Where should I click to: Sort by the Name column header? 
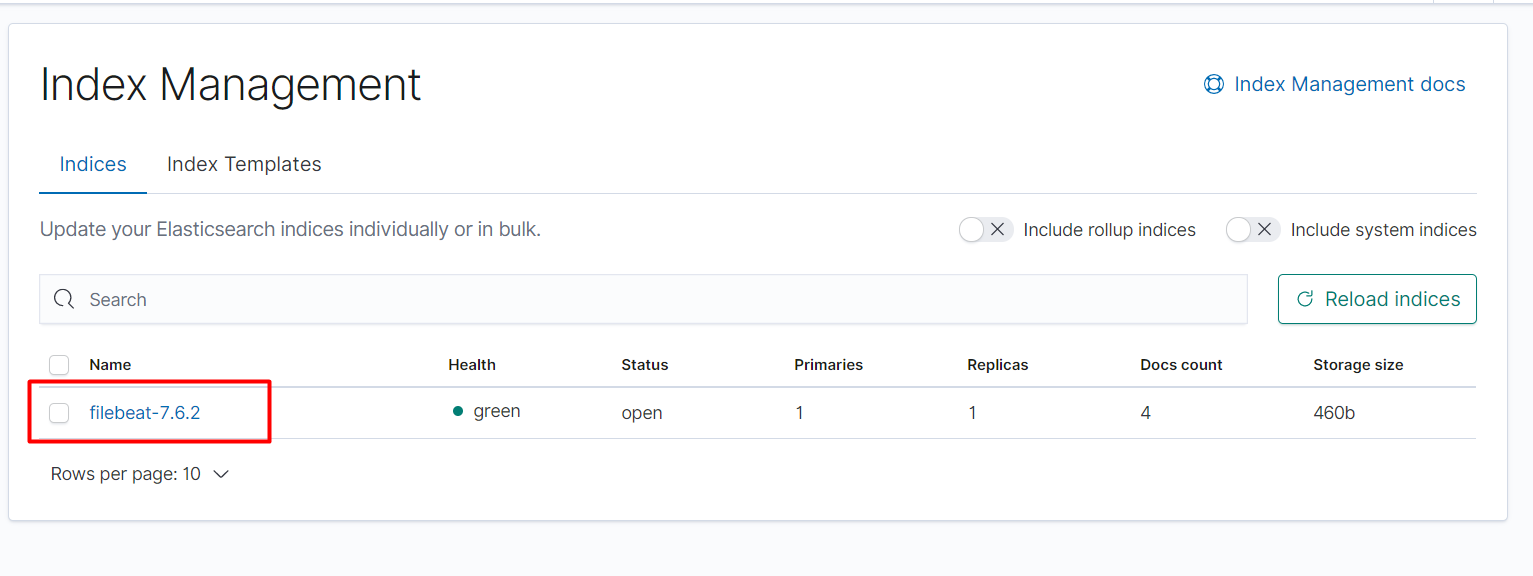pos(110,365)
